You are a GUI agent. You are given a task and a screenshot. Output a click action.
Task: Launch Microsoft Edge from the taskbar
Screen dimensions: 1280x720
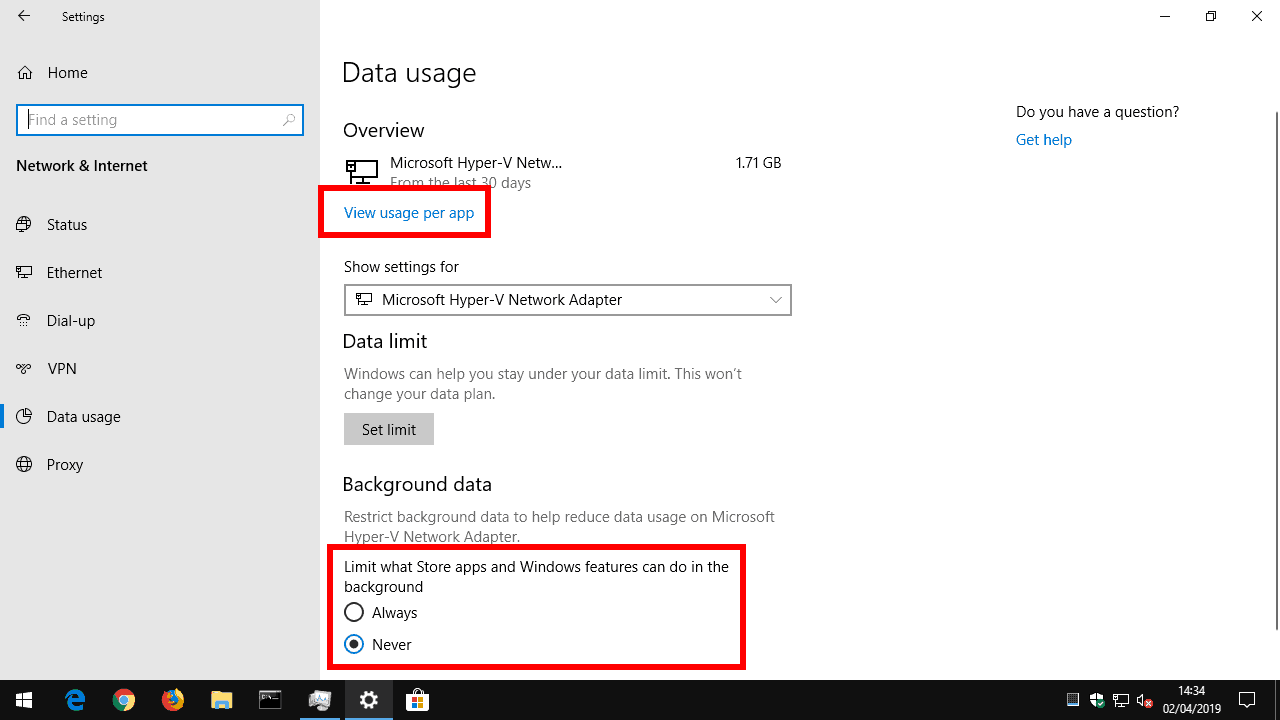tap(75, 700)
